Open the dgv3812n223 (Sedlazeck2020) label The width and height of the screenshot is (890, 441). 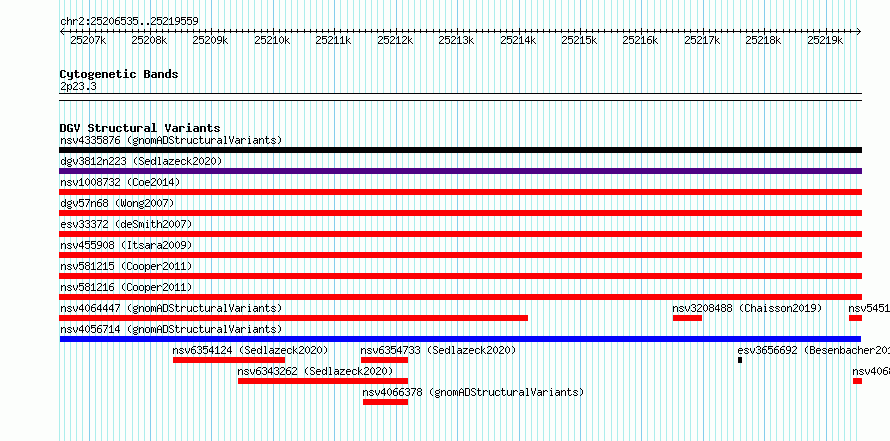click(x=141, y=161)
